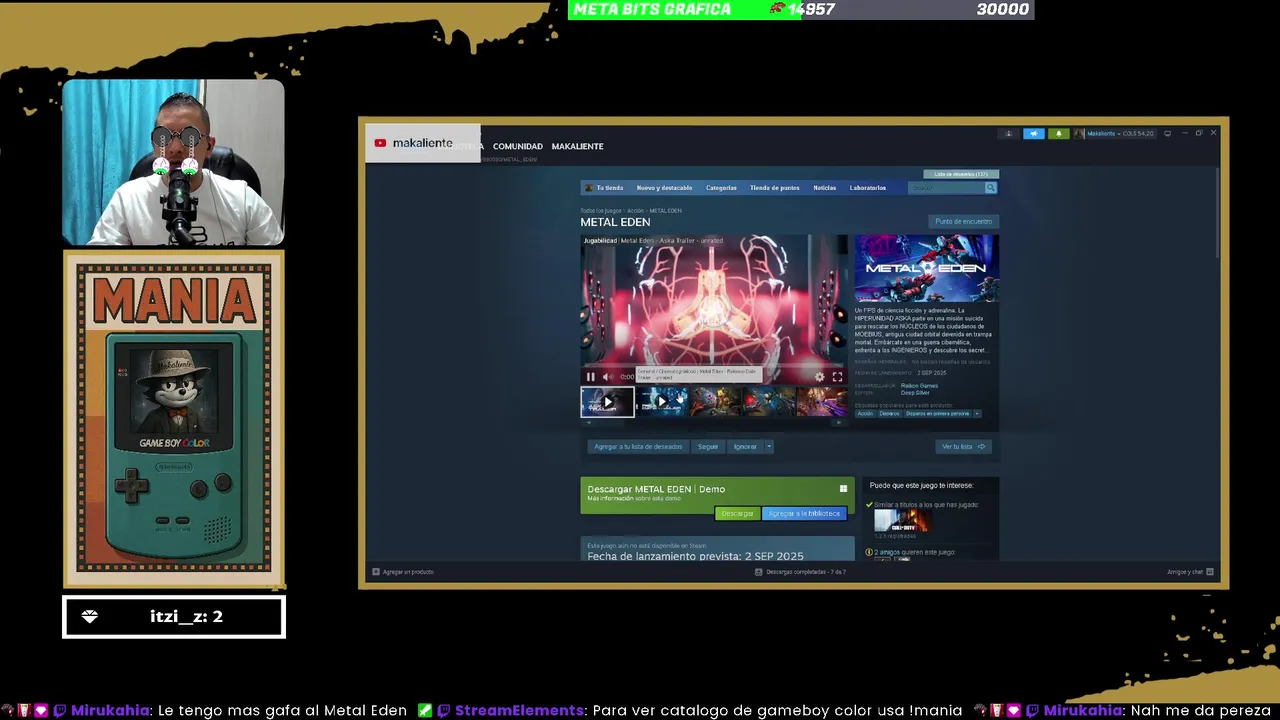
Task: Open the Categorías menu
Action: 721,188
